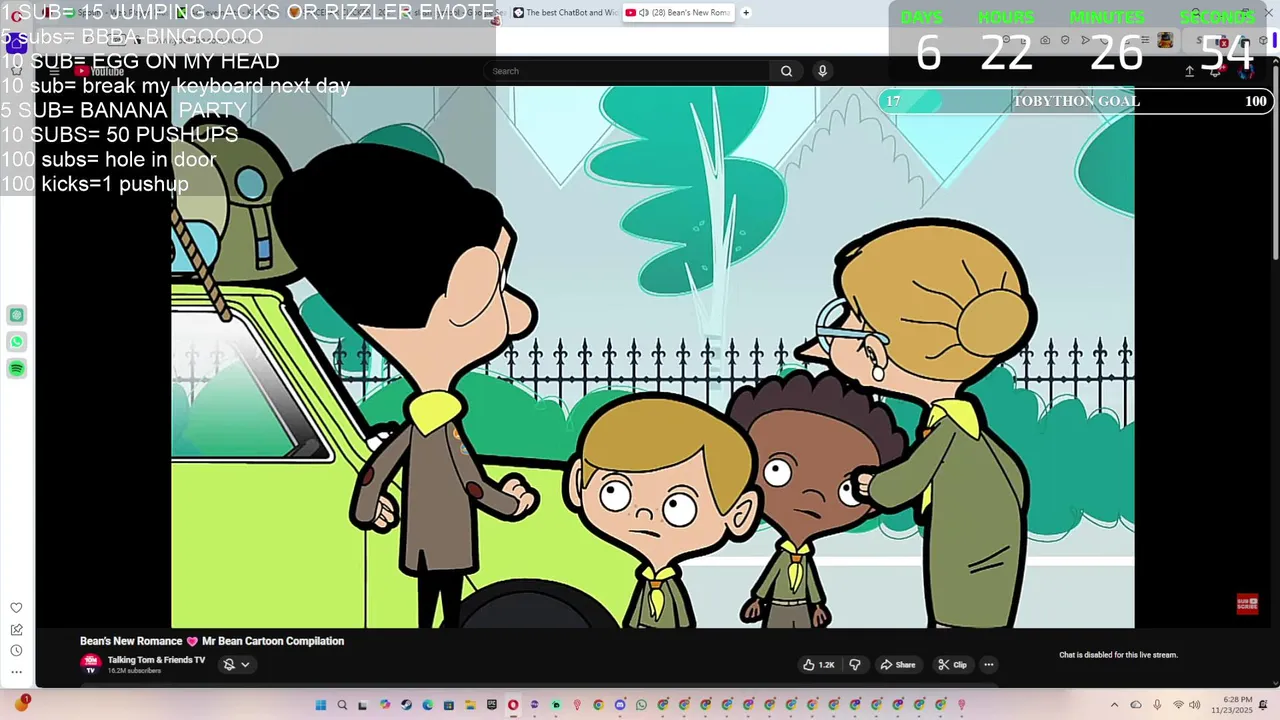
Task: Like the video with thumbs-up 1.2K button
Action: tap(819, 665)
